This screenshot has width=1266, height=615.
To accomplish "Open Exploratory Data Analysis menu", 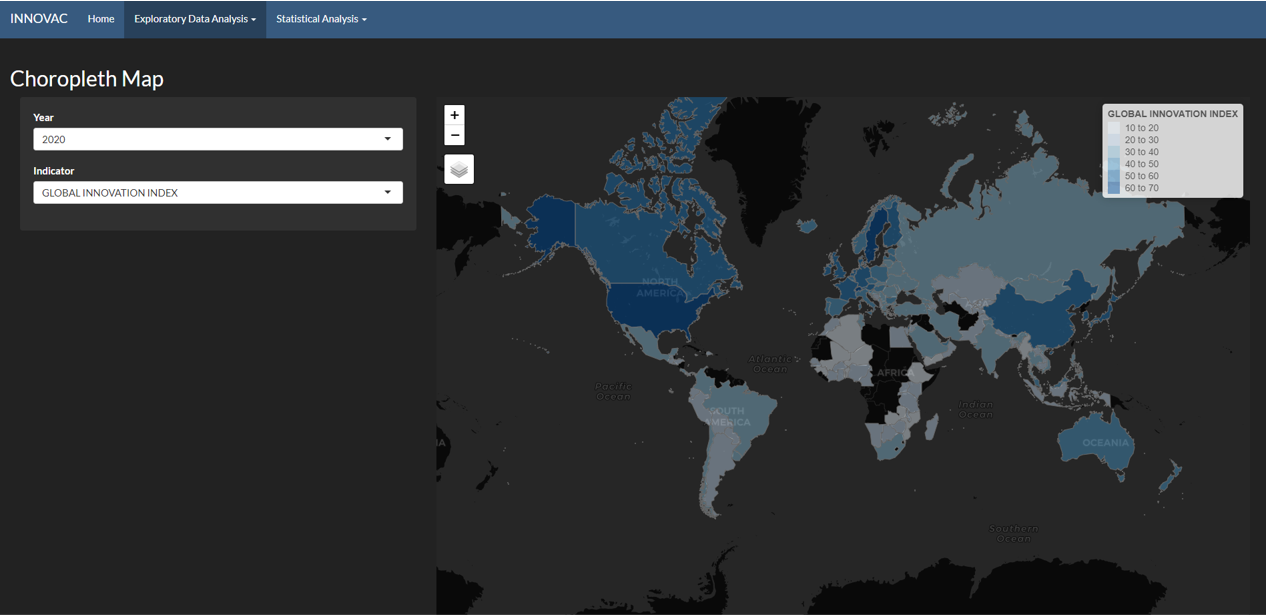I will coord(195,19).
